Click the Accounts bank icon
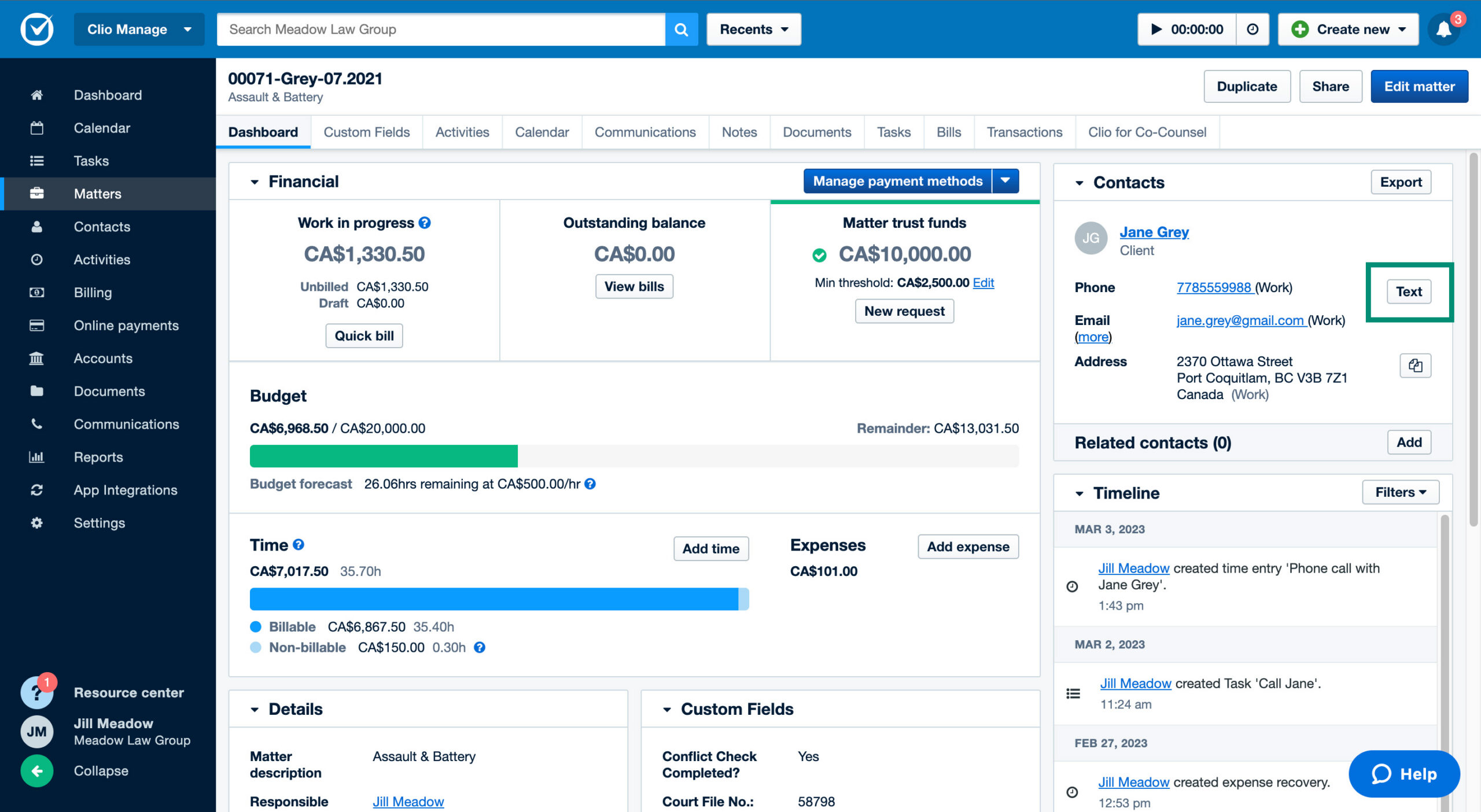Image resolution: width=1481 pixels, height=812 pixels. (36, 358)
